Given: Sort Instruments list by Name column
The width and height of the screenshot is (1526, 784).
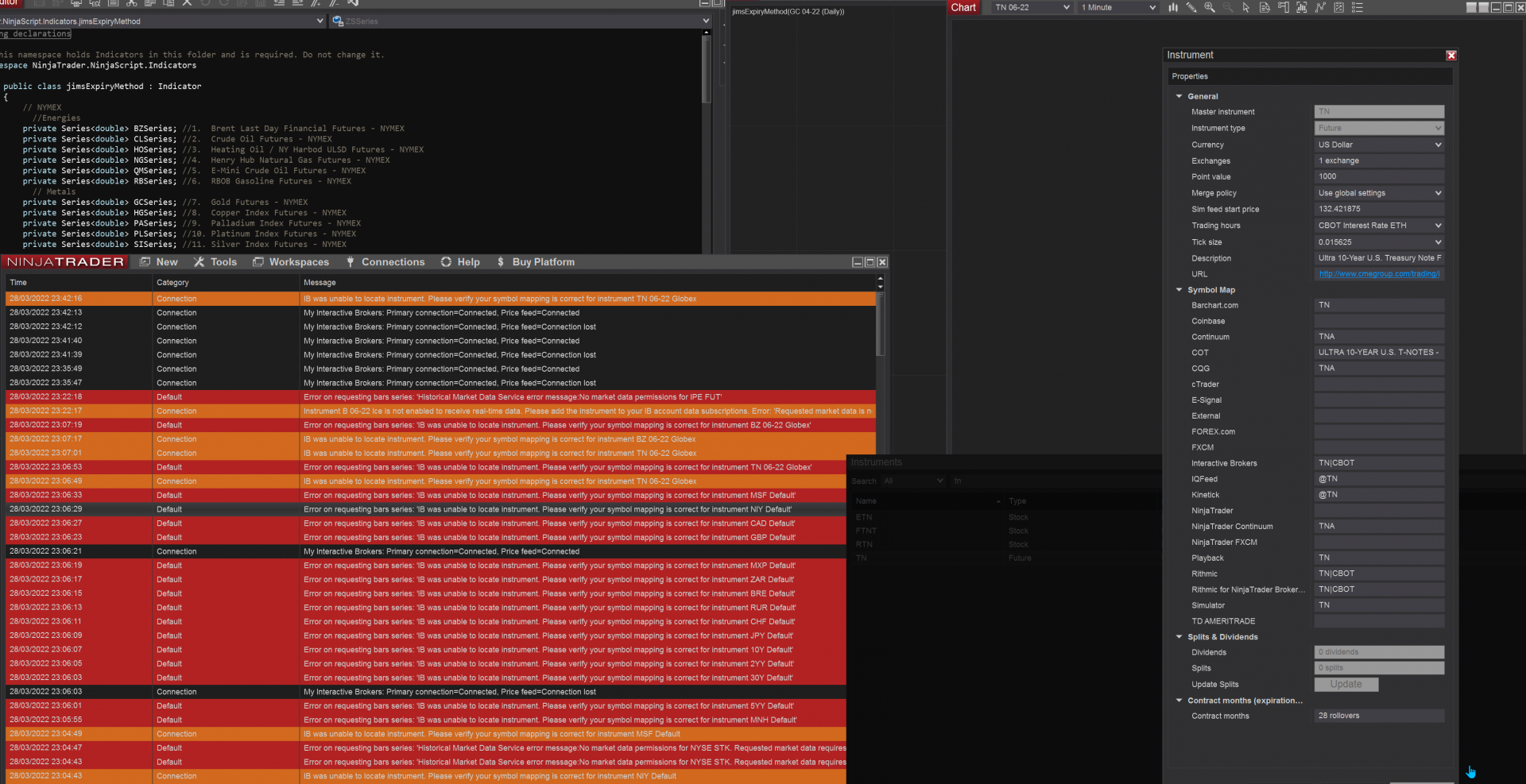Looking at the screenshot, I should (927, 501).
